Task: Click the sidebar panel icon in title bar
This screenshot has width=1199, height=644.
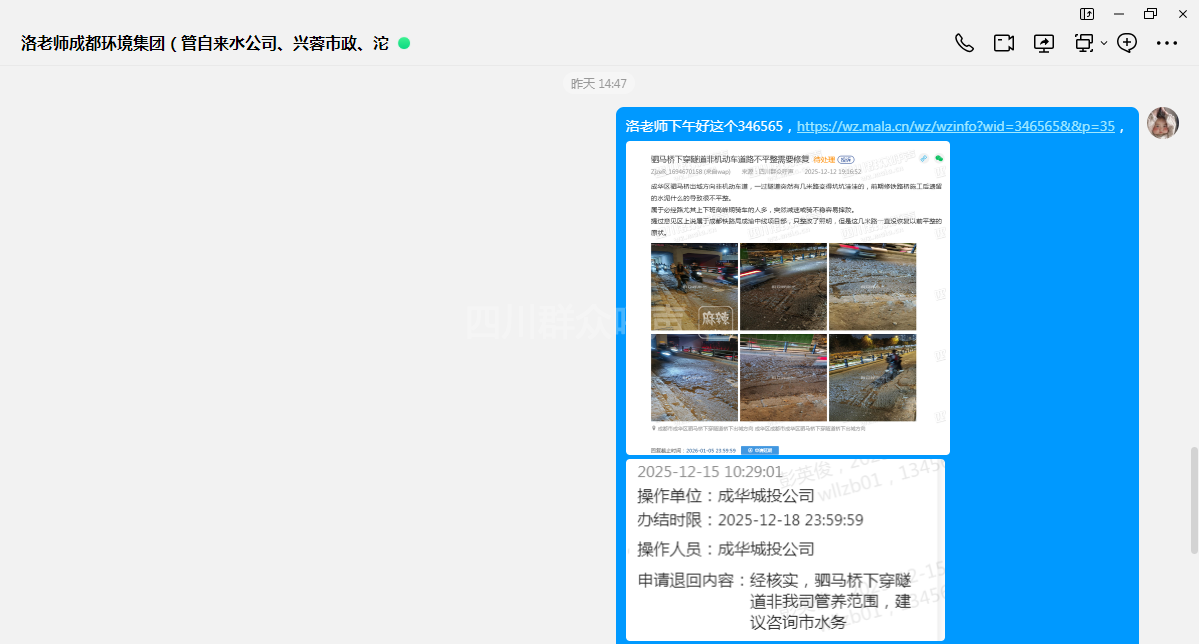Action: pyautogui.click(x=1087, y=14)
